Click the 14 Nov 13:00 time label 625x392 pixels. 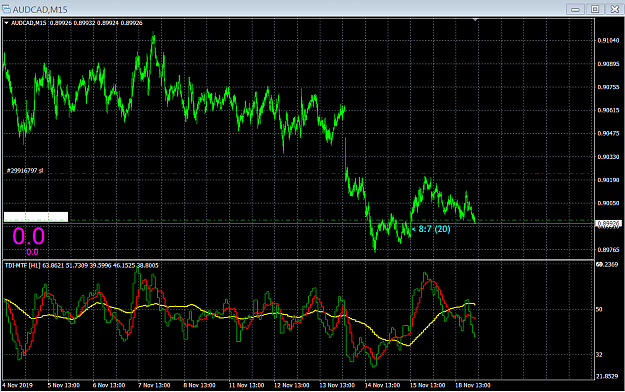coord(382,385)
